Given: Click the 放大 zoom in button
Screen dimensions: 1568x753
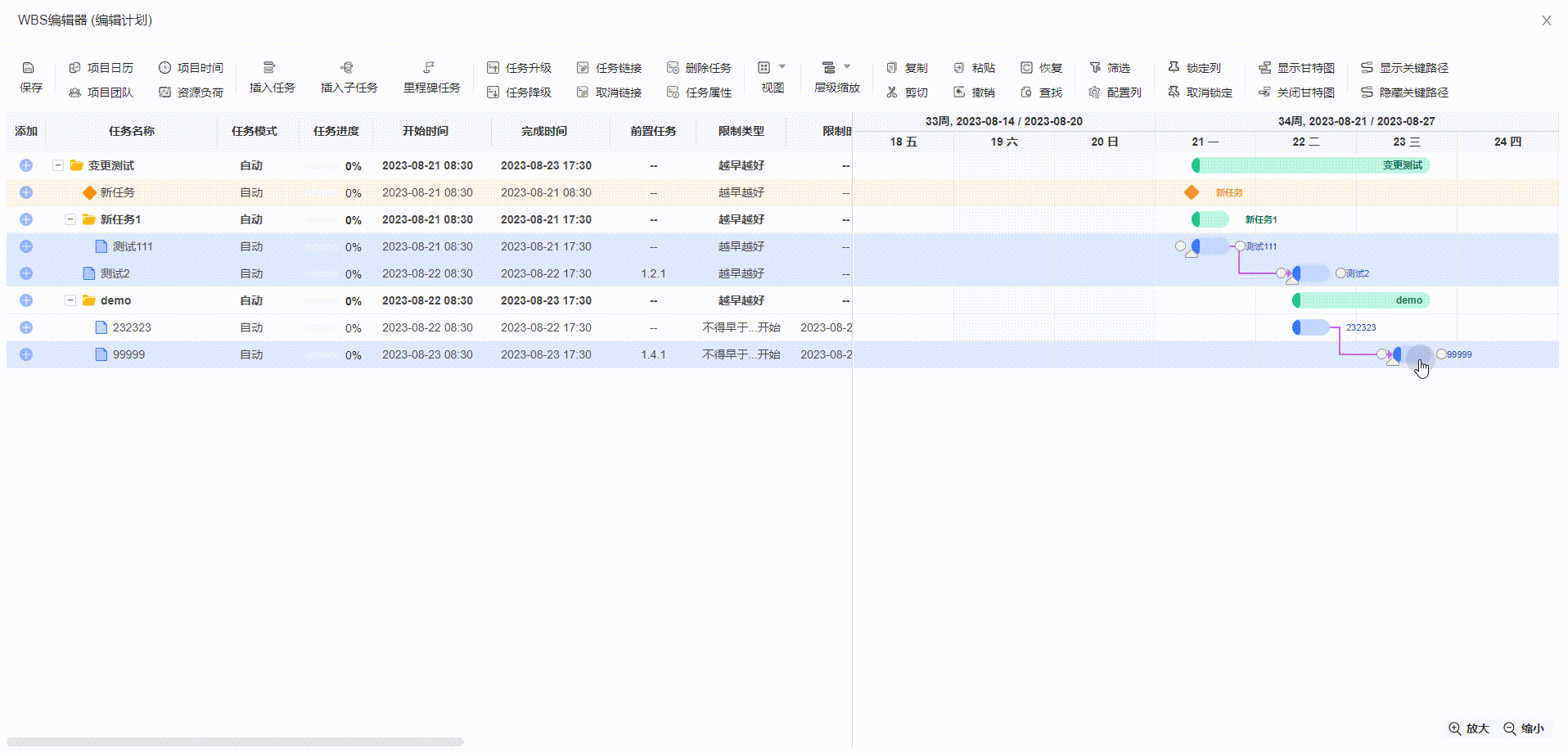Looking at the screenshot, I should pyautogui.click(x=1469, y=728).
